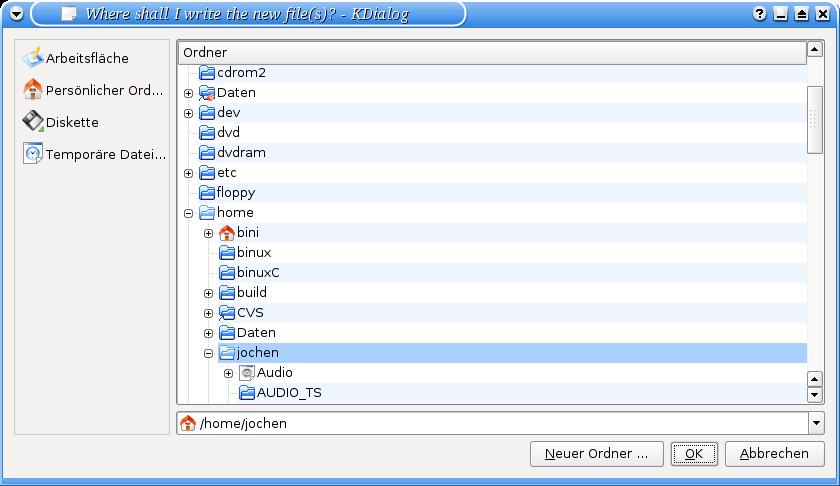The height and width of the screenshot is (486, 840).
Task: Select the dvdram folder name
Action: [242, 153]
